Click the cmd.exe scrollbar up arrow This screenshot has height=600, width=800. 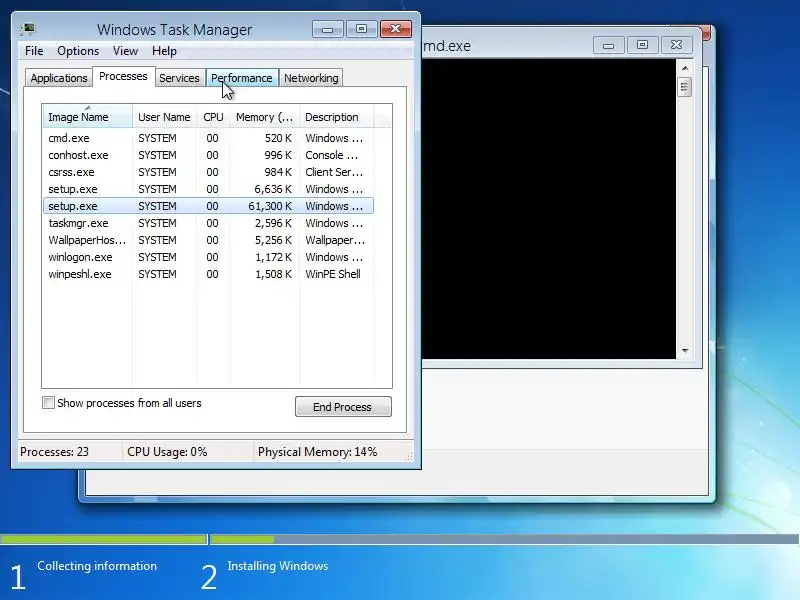pyautogui.click(x=685, y=68)
